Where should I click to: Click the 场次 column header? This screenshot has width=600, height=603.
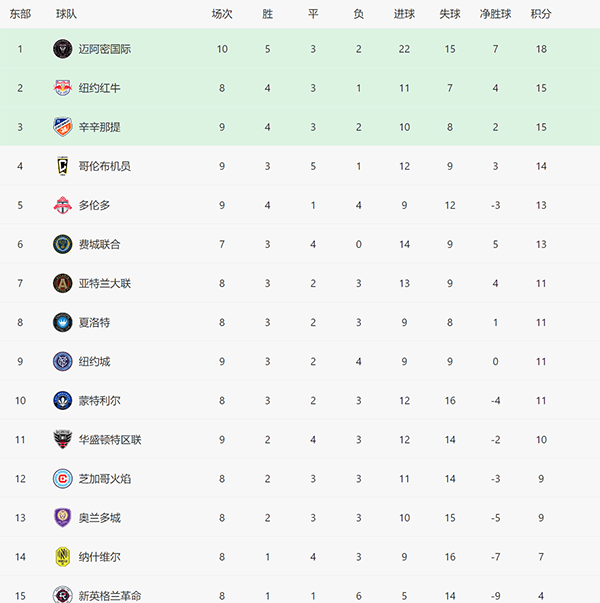coord(222,14)
